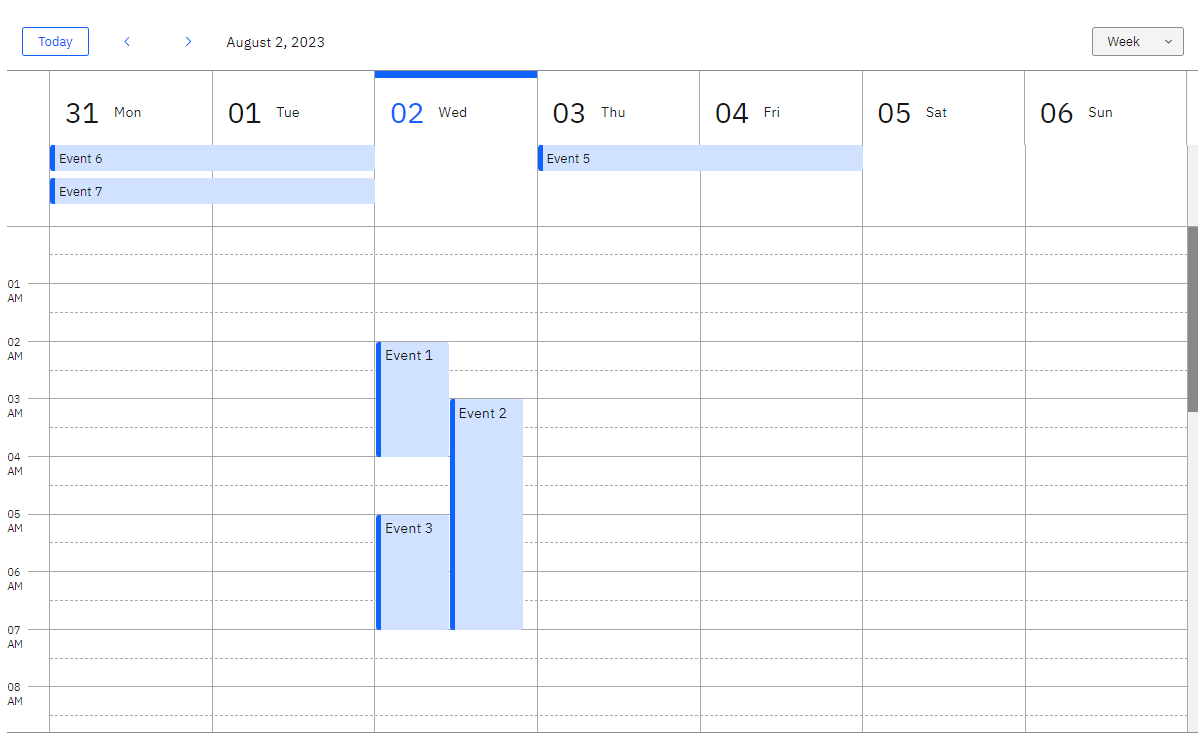Click the vertical scrollbar thumb
The height and width of the screenshot is (739, 1204).
tap(1192, 319)
